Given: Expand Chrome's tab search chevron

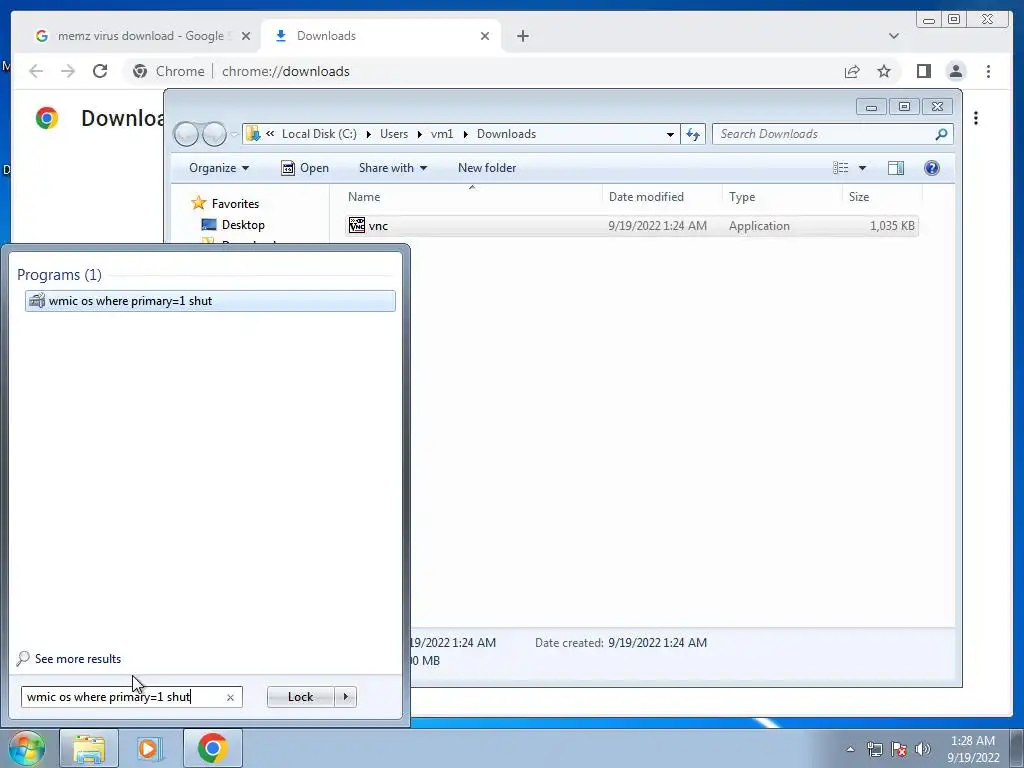Looking at the screenshot, I should click(x=893, y=36).
